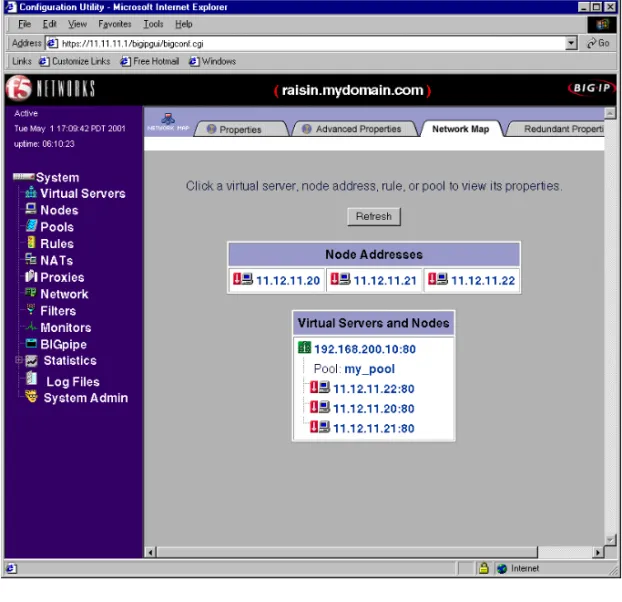Screen dimensions: 622x602
Task: Click the page icon in address bar
Action: 52,43
